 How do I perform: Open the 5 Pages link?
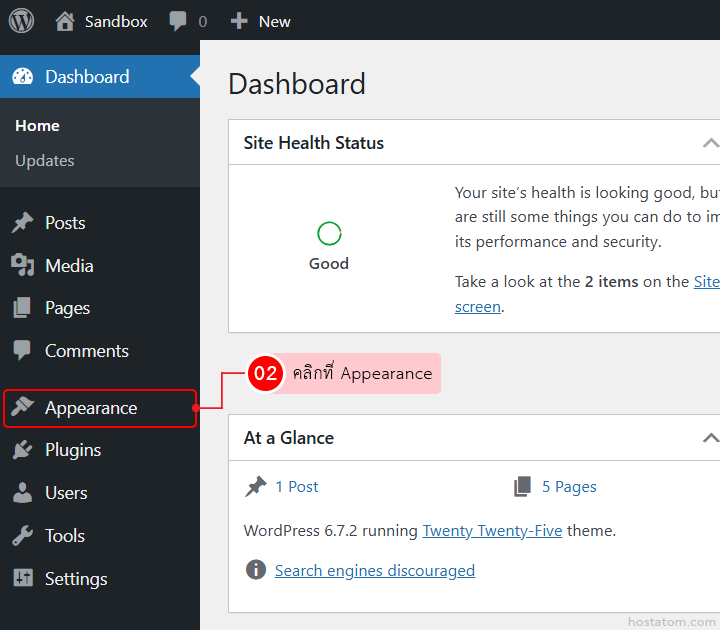[x=569, y=487]
